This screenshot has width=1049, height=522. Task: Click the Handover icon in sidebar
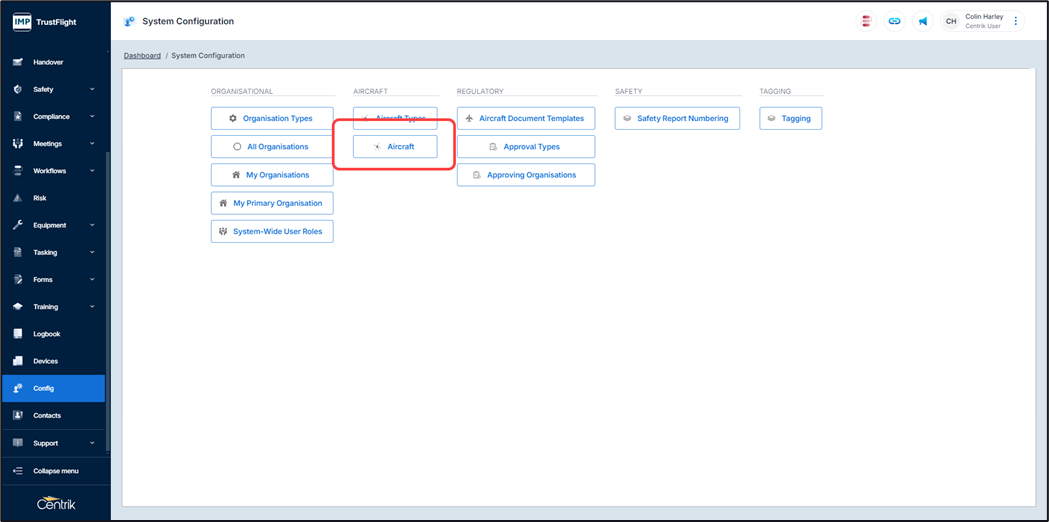[17, 62]
